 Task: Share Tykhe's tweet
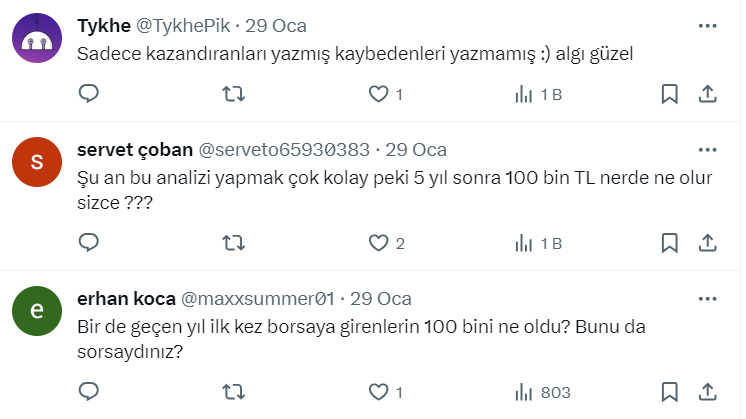[707, 94]
